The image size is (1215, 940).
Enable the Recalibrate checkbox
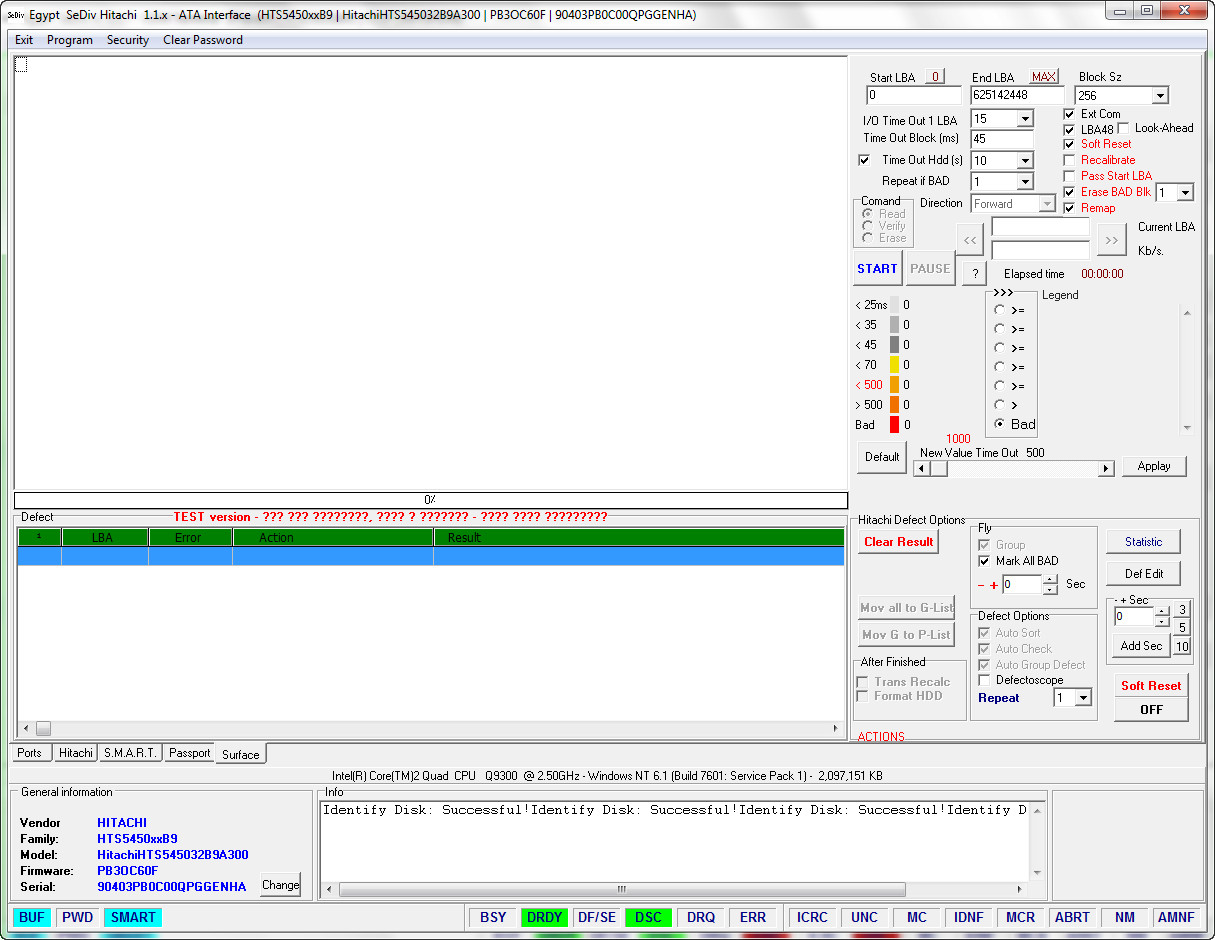click(1070, 160)
